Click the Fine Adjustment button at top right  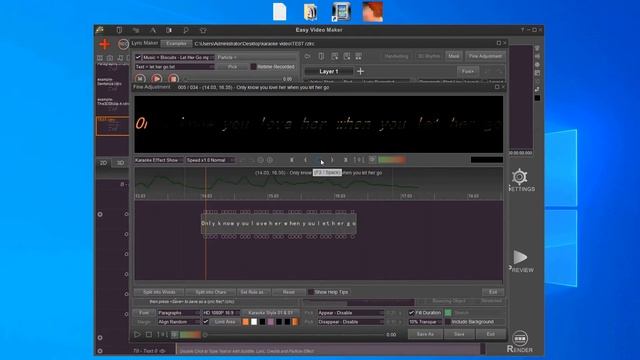coord(485,56)
